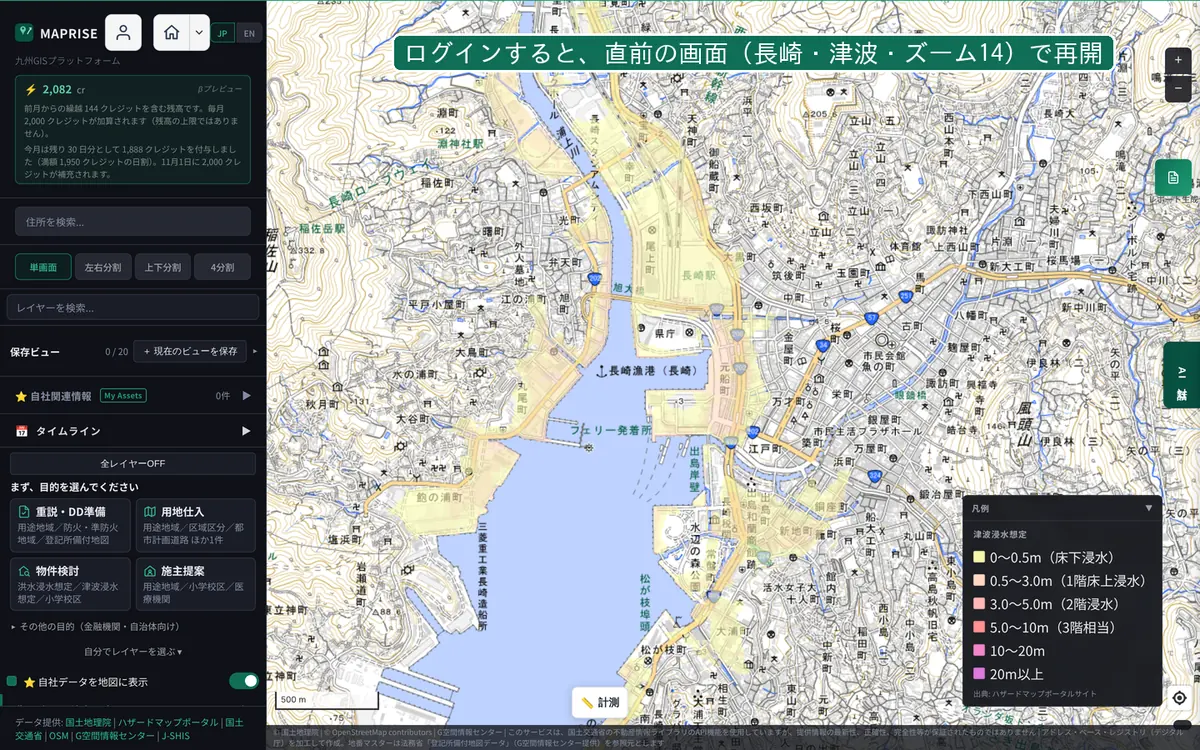Click the star icon by 自社関連情報
The image size is (1200, 750).
pos(21,396)
